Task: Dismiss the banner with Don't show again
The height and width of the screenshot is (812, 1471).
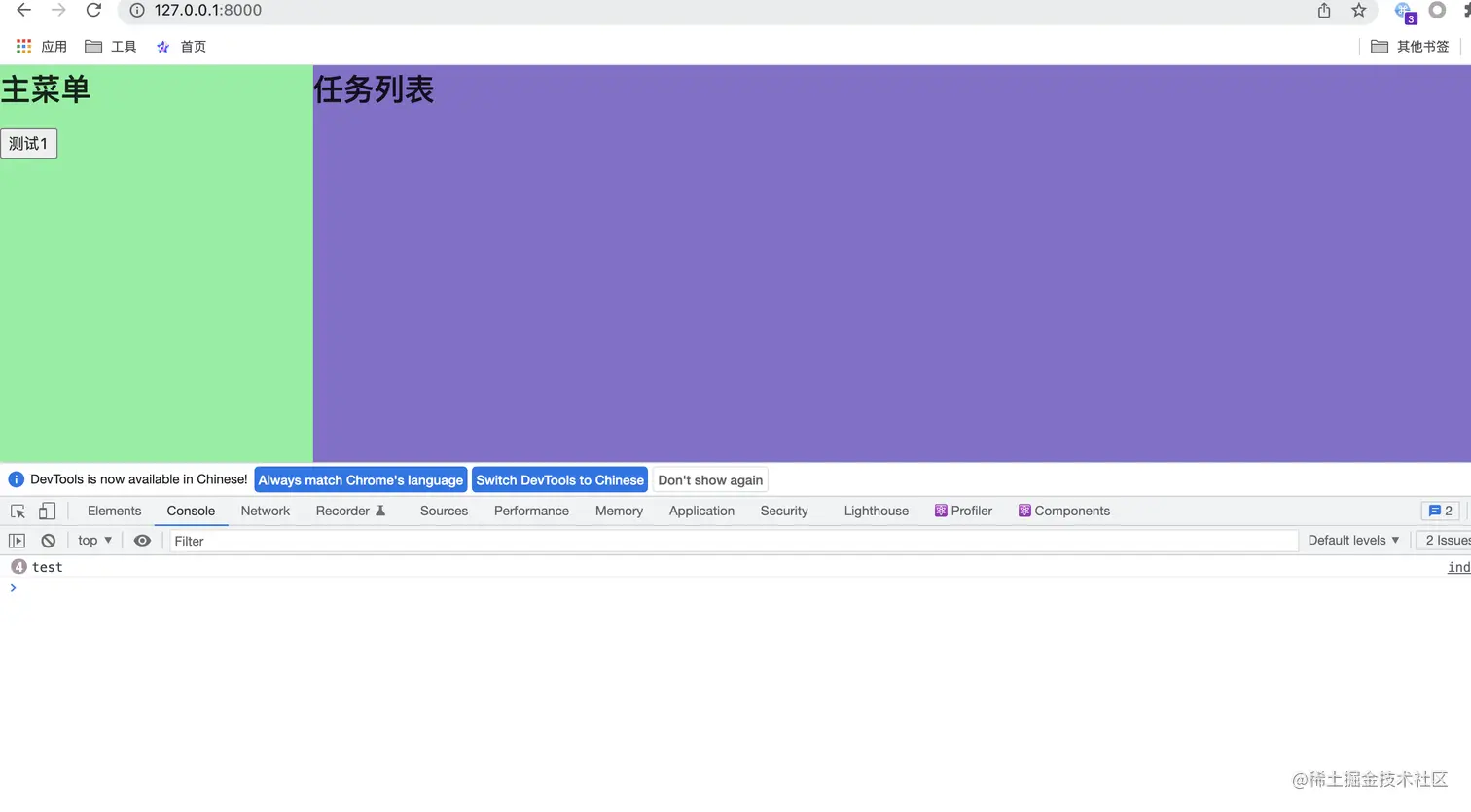Action: coord(710,480)
